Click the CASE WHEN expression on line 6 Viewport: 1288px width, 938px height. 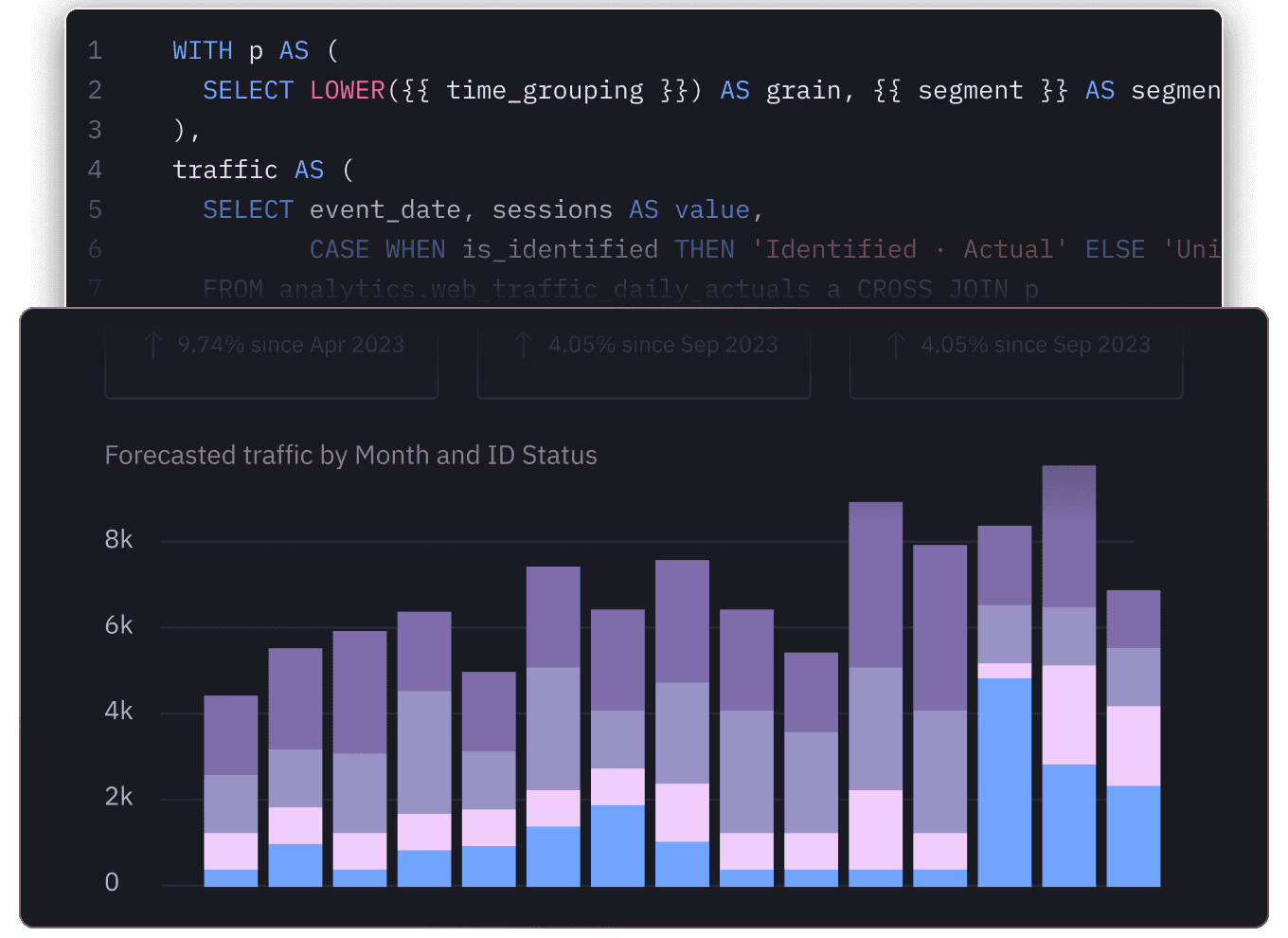(x=377, y=249)
